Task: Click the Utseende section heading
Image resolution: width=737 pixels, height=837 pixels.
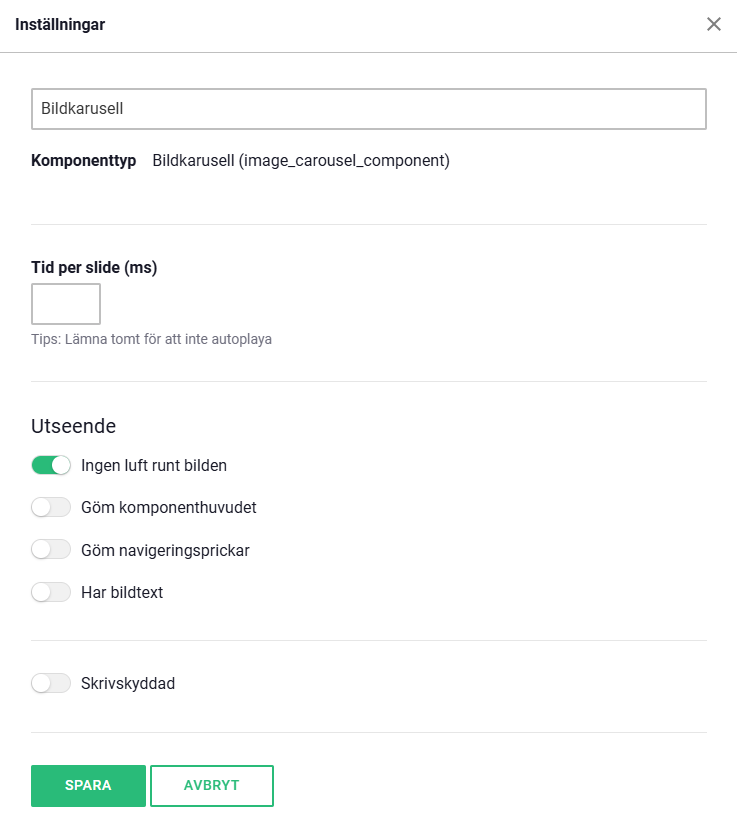Action: pos(74,426)
